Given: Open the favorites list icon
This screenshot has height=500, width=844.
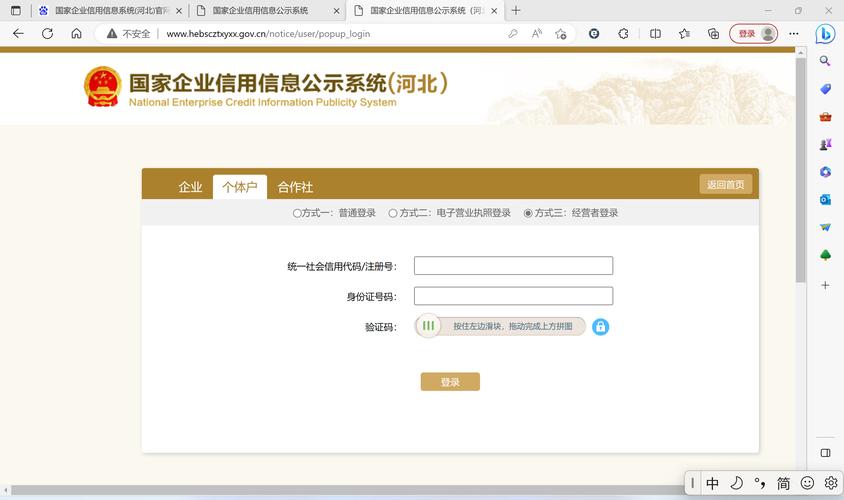Looking at the screenshot, I should coord(684,34).
